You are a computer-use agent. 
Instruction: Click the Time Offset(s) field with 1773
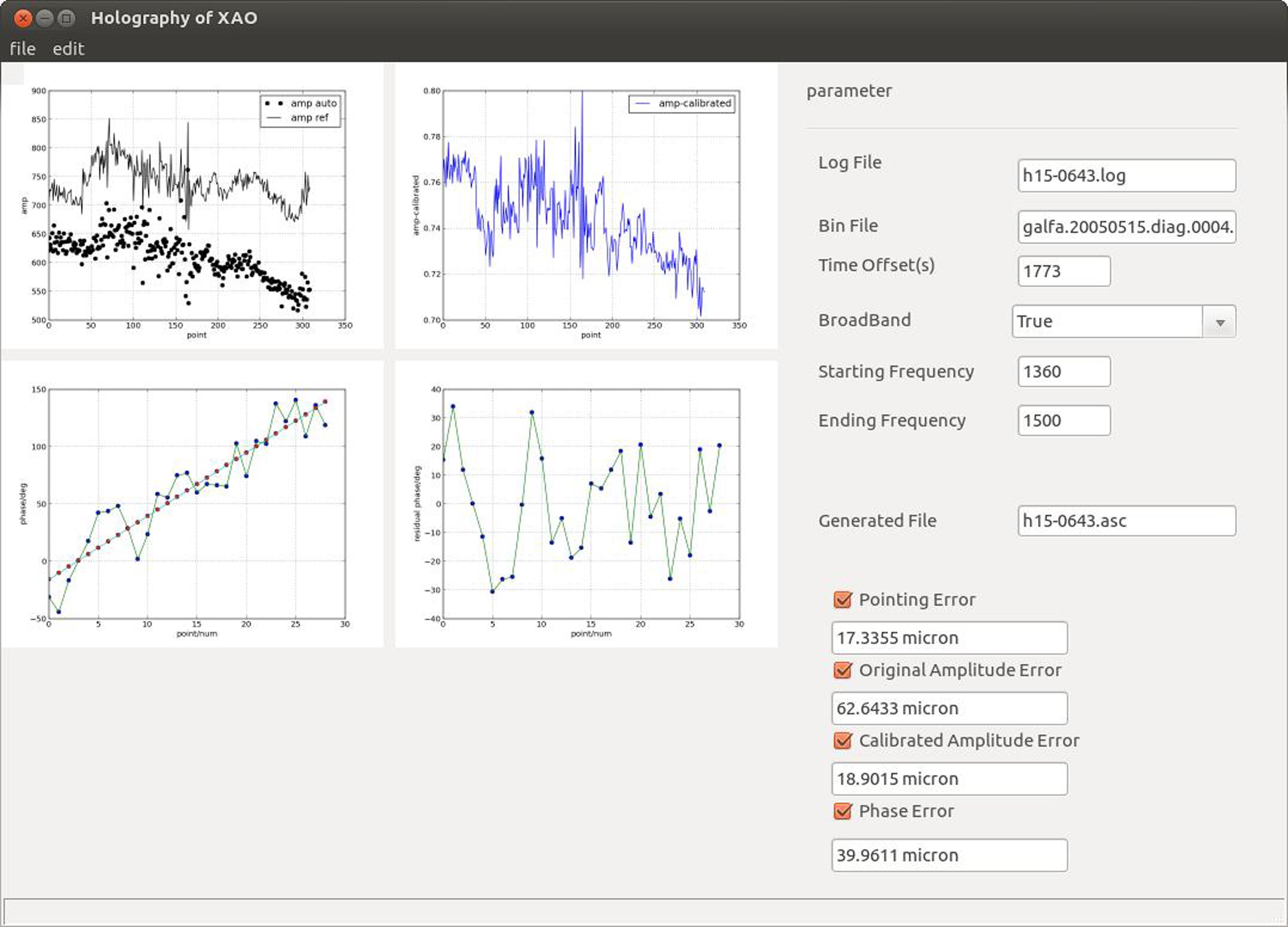click(x=1064, y=271)
